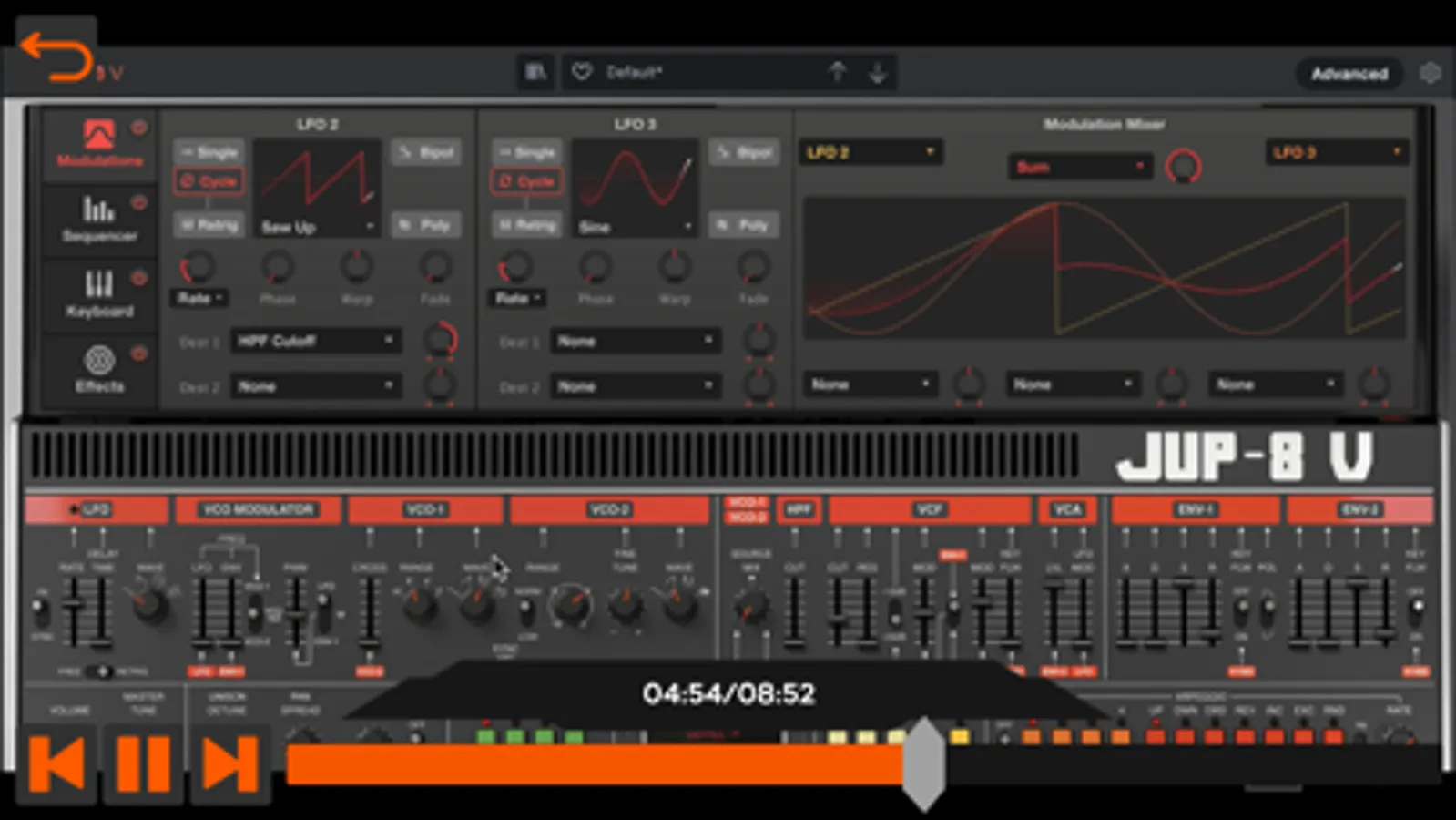Click the VCO-2 RANGE knob
This screenshot has width=1456, height=820.
(x=570, y=604)
